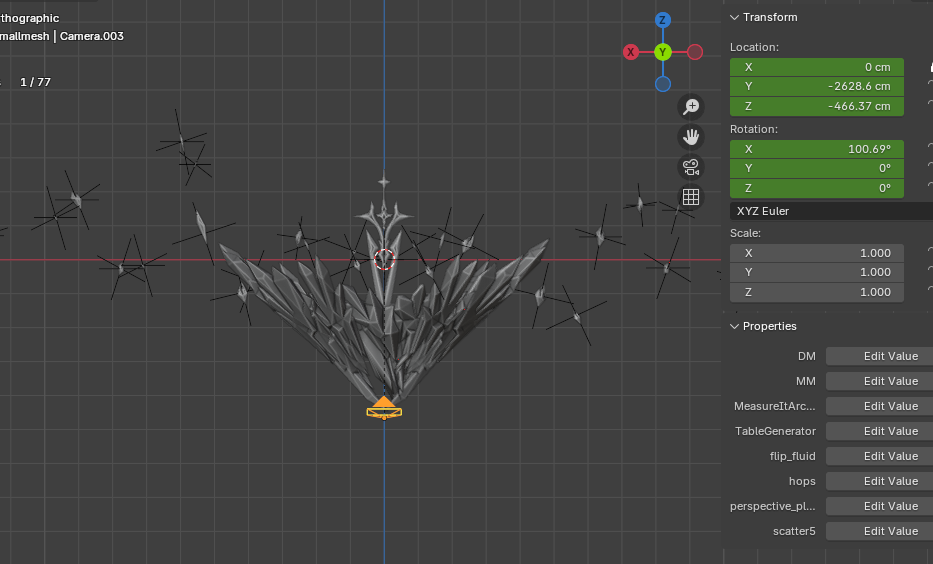Switch orthographic/perspective with grid icon
Image resolution: width=933 pixels, height=564 pixels.
[x=691, y=197]
